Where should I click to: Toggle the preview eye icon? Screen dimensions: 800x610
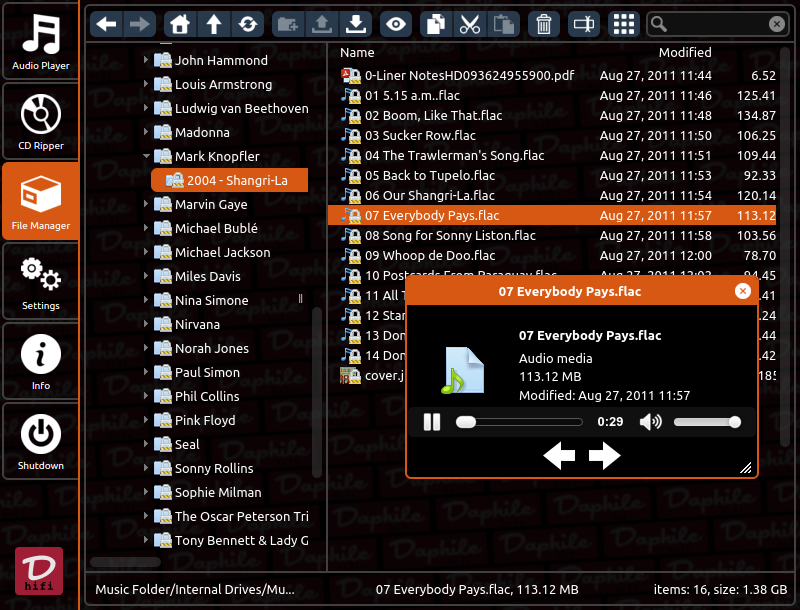pos(396,24)
